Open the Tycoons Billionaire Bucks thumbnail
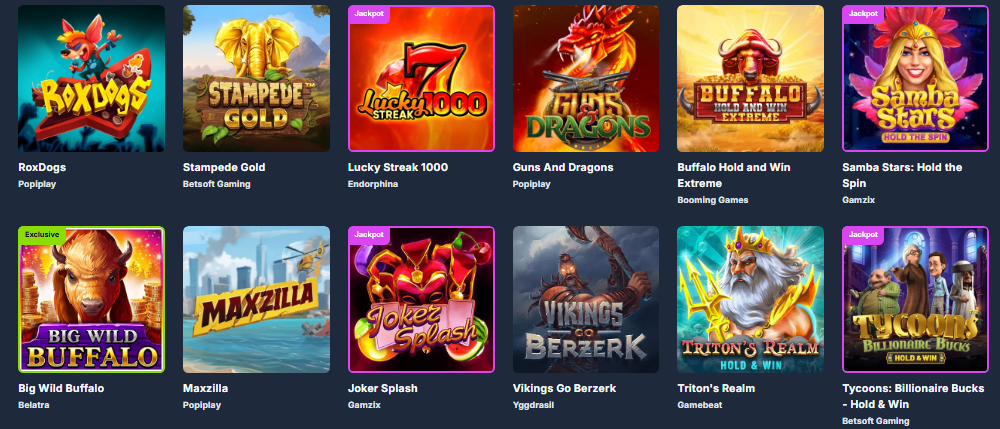The image size is (1000, 429). (916, 300)
